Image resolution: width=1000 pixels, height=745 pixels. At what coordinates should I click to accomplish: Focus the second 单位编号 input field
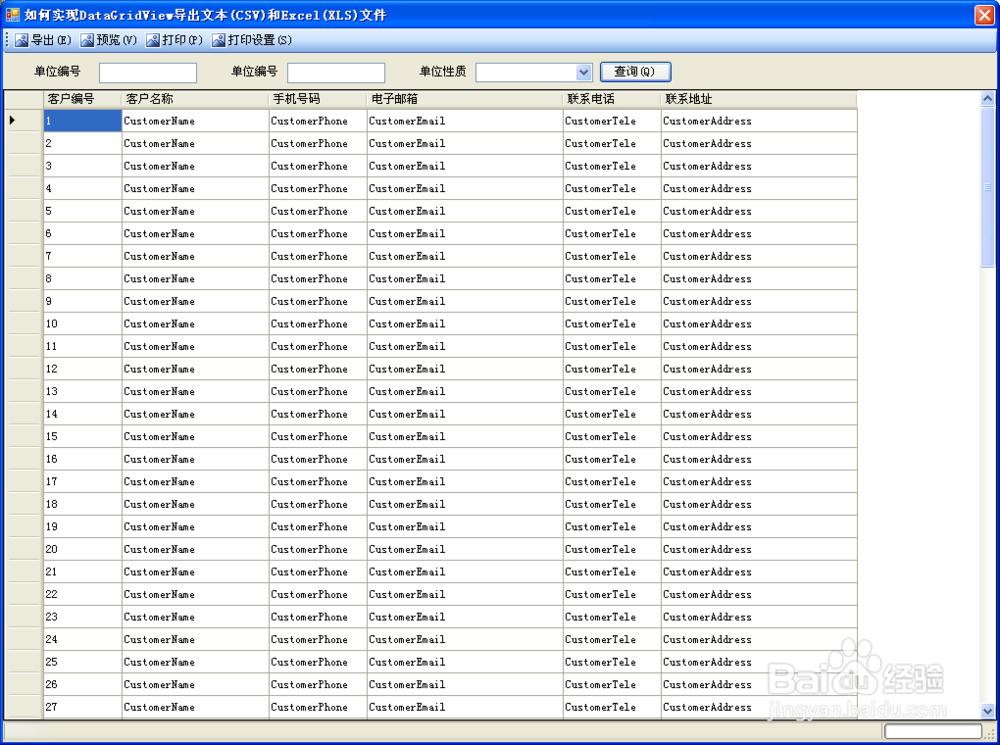point(336,73)
